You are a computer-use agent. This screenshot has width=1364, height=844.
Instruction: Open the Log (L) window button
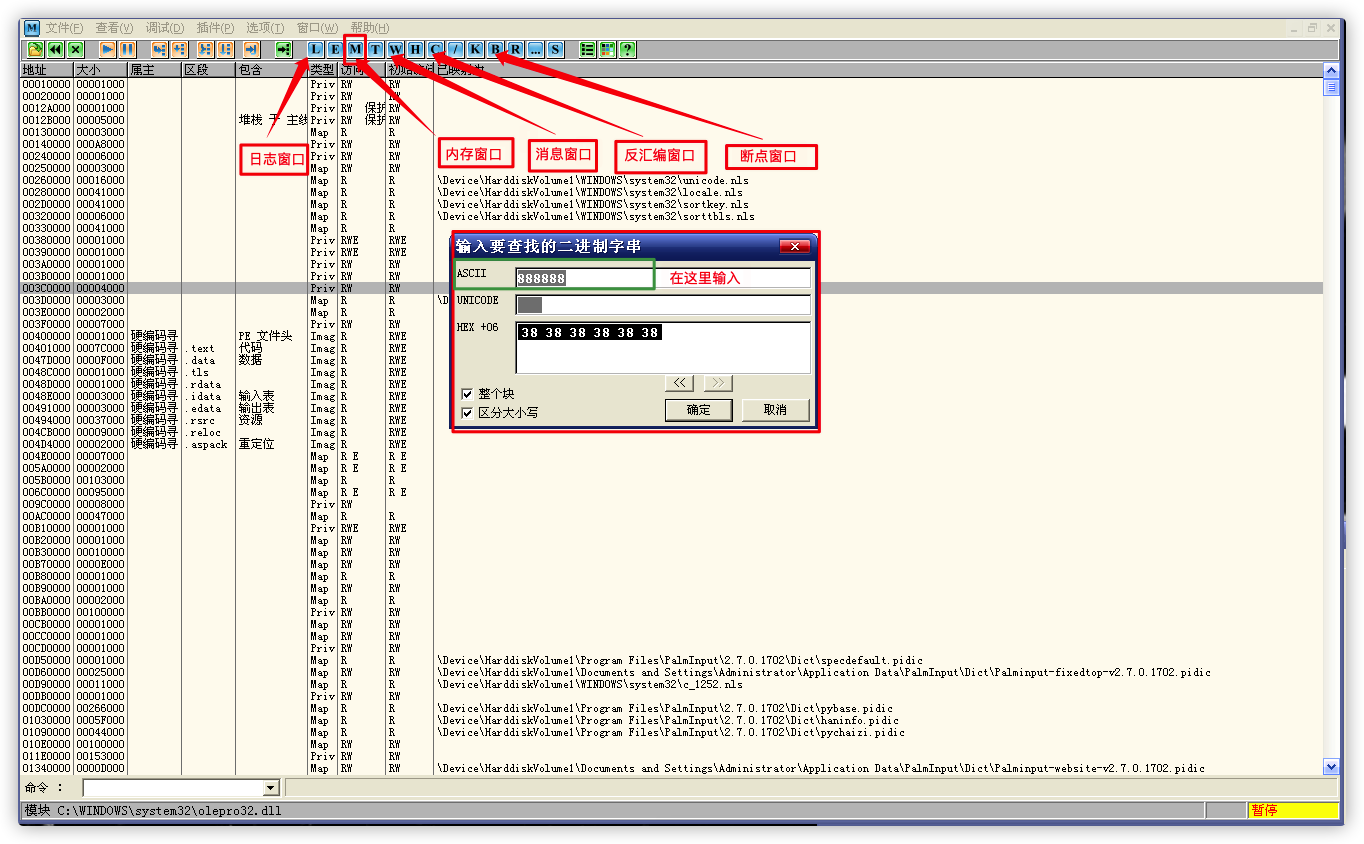pos(315,49)
